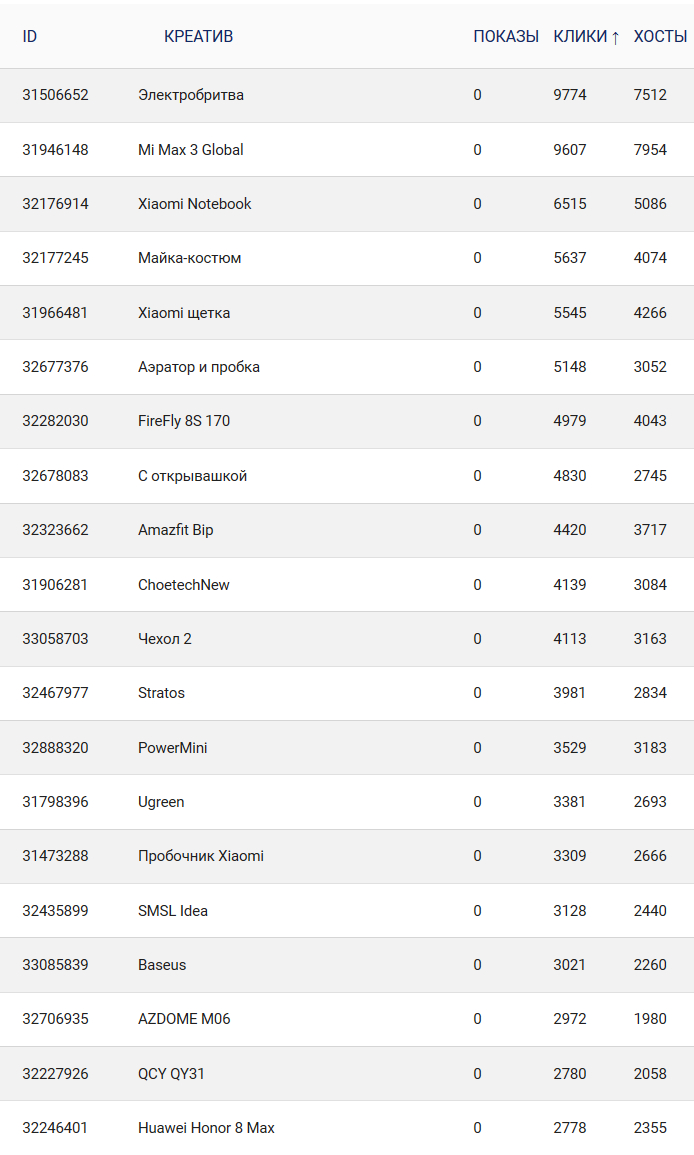This screenshot has width=694, height=1155.
Task: Click the Аэратор и пробка row
Action: (x=199, y=367)
